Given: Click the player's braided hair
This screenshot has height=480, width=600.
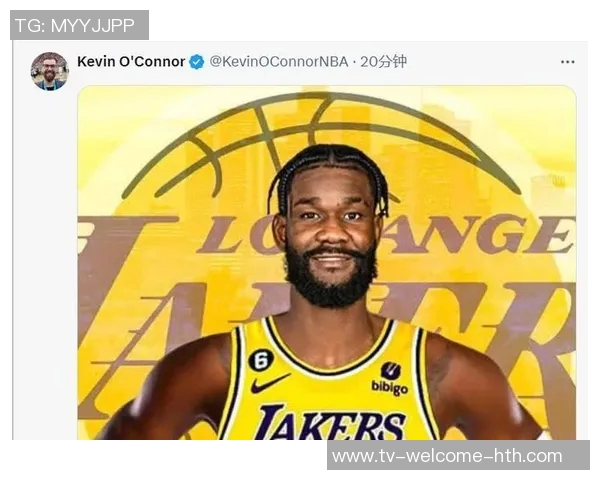Looking at the screenshot, I should point(329,163).
